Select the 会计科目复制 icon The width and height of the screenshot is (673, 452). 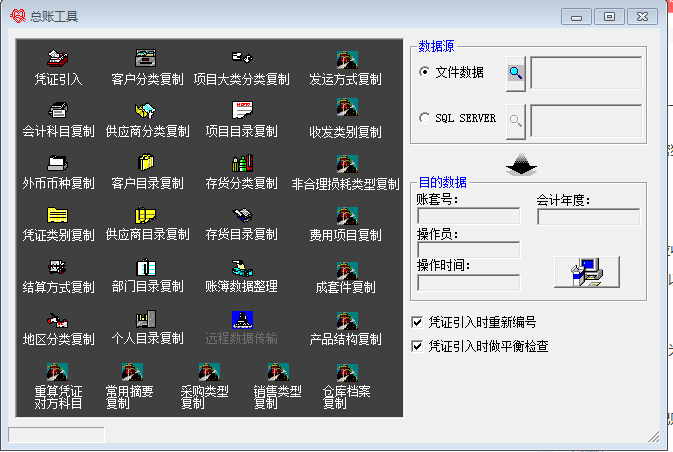click(x=58, y=110)
